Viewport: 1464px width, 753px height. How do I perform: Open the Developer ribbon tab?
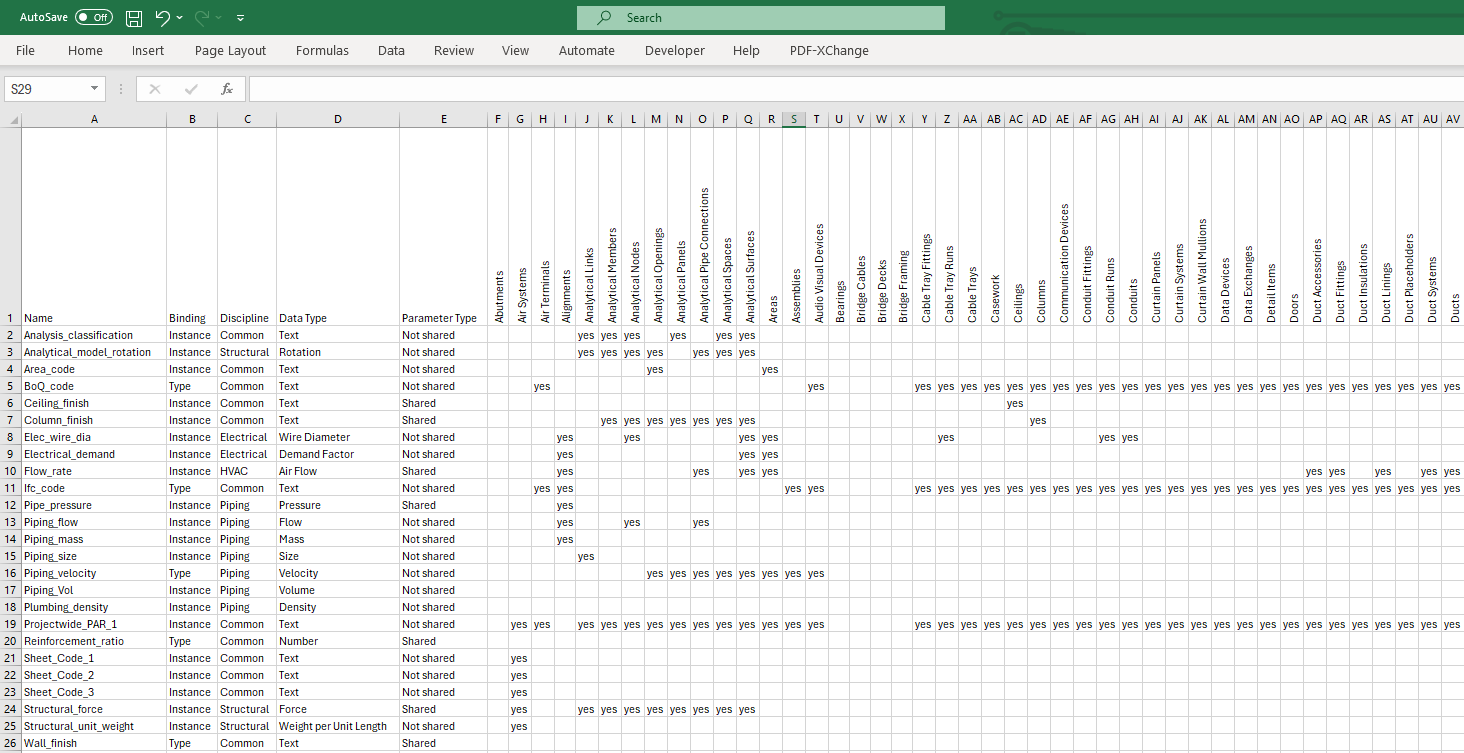(x=674, y=50)
